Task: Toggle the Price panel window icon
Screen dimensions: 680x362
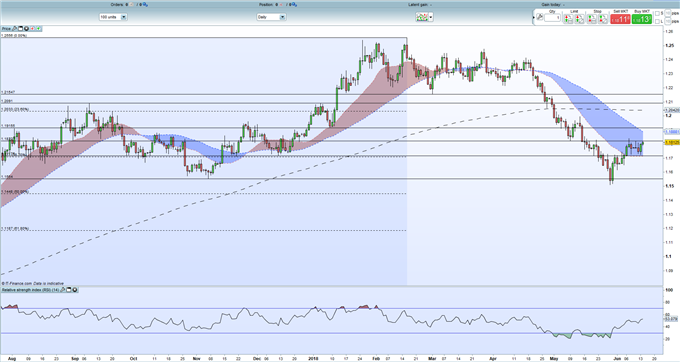Action: 20,29
